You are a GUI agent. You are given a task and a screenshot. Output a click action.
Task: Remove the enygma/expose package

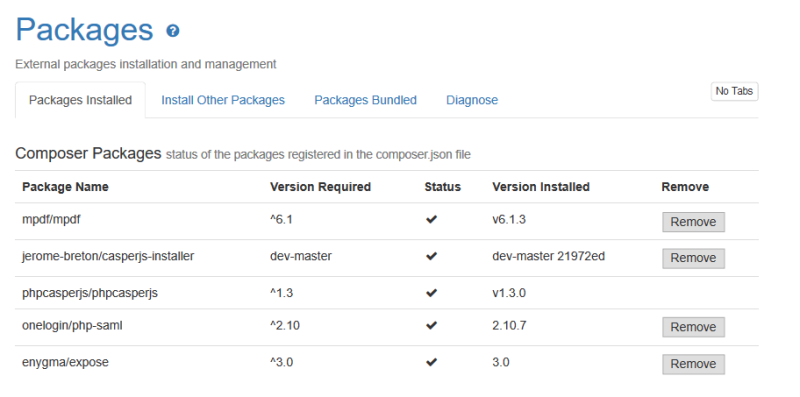point(693,364)
